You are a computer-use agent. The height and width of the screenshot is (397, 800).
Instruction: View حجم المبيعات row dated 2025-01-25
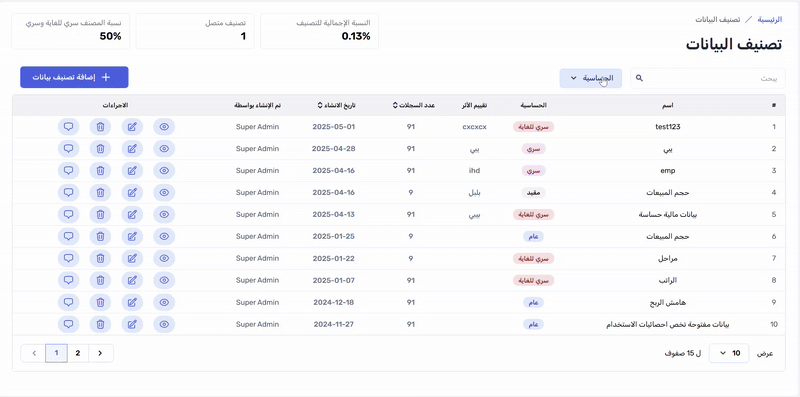(x=164, y=236)
